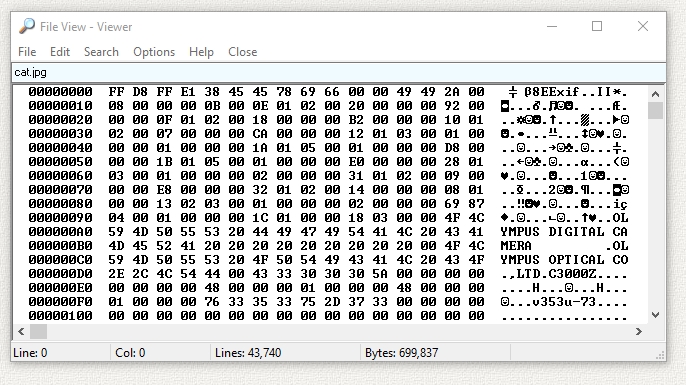Click the Exif ASCII text in first row
686x385 pixels.
(564, 92)
